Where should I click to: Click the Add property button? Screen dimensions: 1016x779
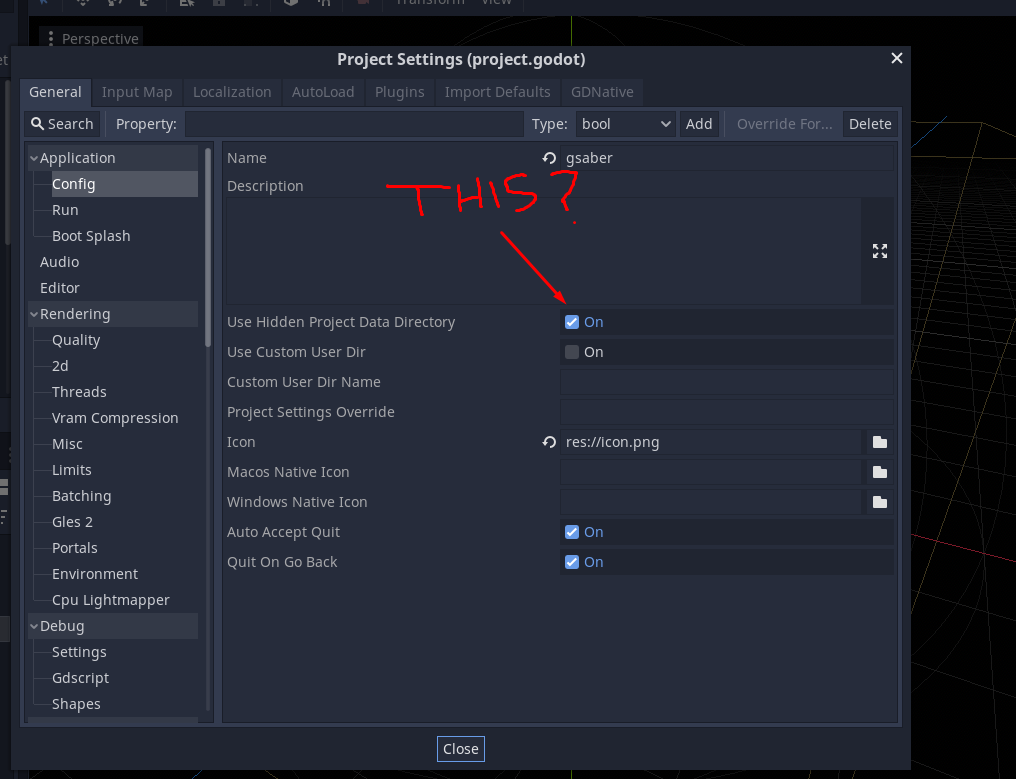(x=699, y=123)
